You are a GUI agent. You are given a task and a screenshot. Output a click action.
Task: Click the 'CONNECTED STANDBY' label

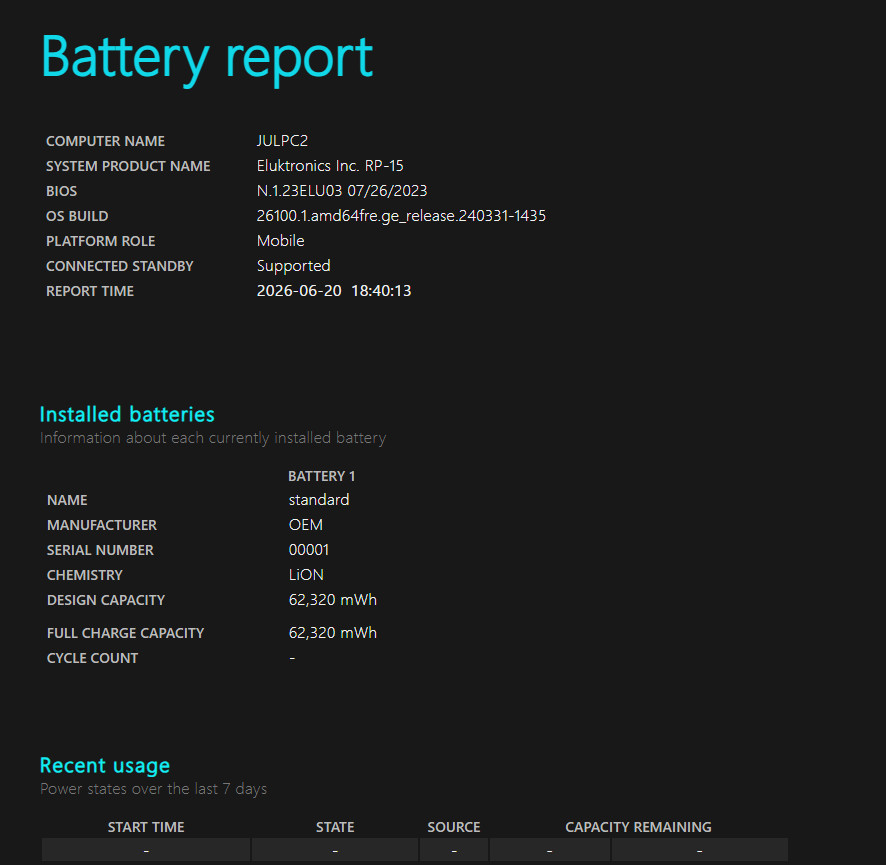(119, 266)
